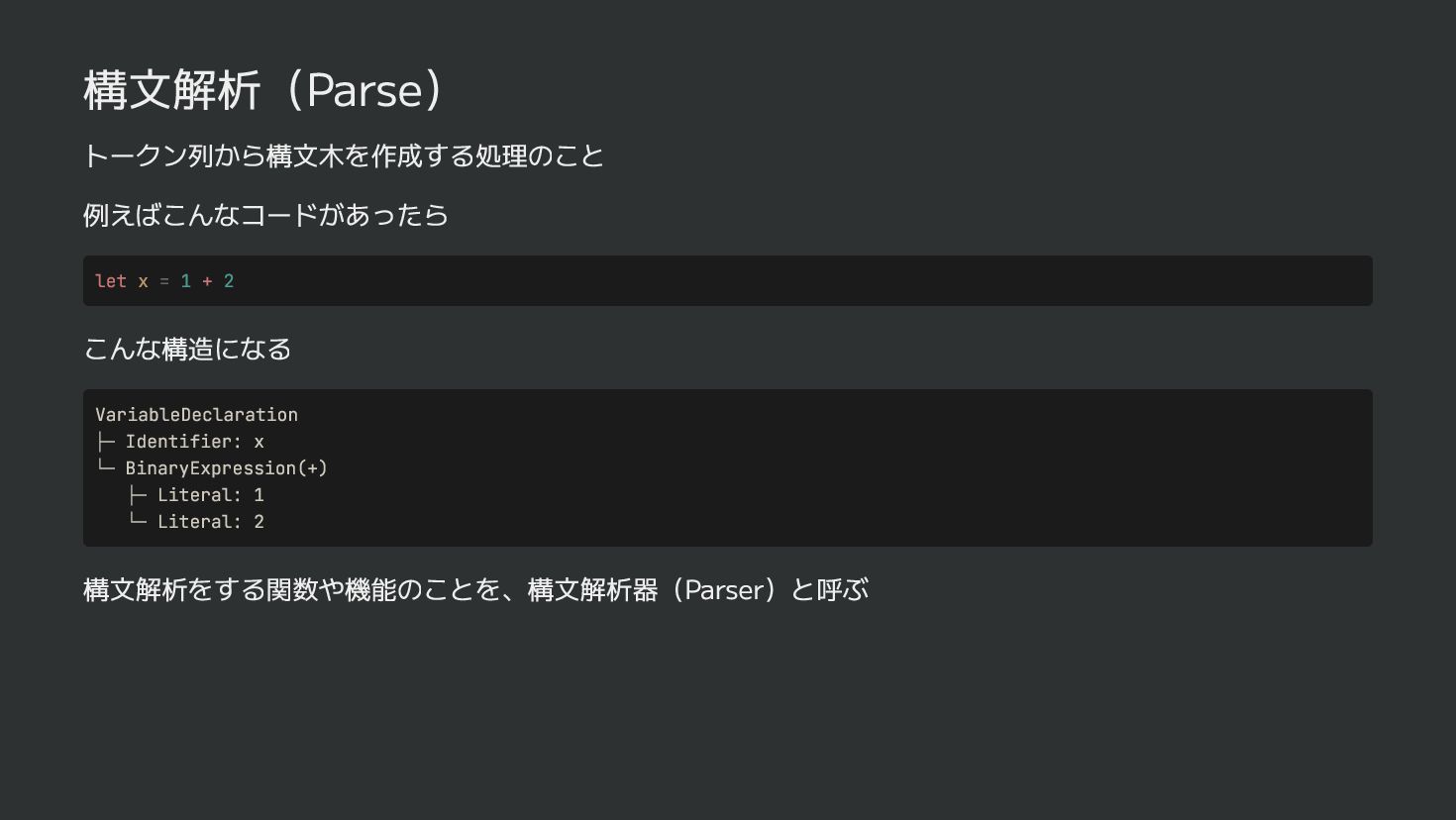
Task: Click the number 2 in let statement
Action: coord(229,281)
